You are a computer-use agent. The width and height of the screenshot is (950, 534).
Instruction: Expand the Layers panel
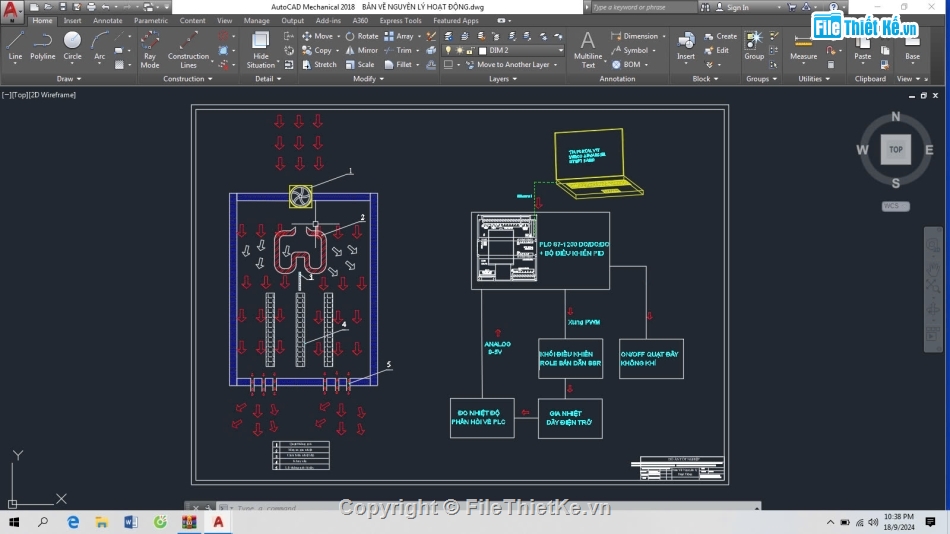pyautogui.click(x=503, y=79)
